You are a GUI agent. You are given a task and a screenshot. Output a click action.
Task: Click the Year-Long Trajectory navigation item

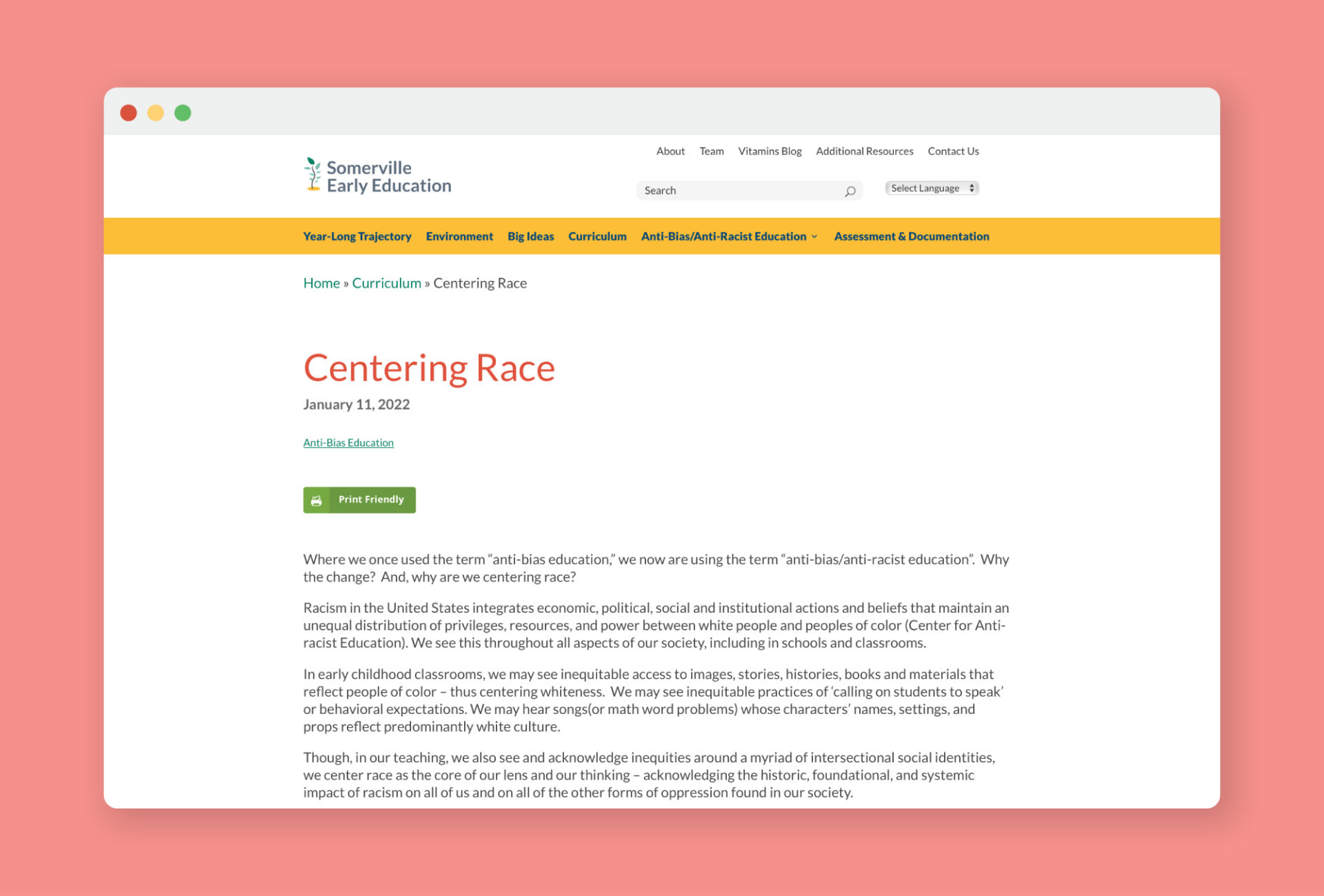point(357,235)
